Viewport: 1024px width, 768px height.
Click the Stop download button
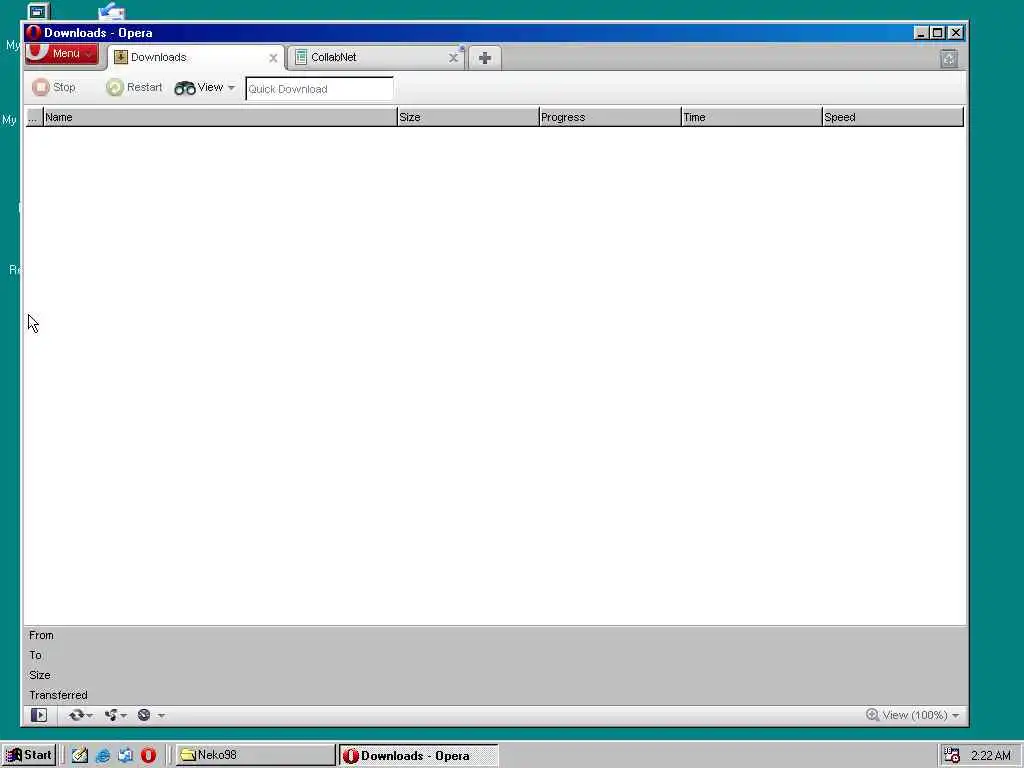point(54,87)
